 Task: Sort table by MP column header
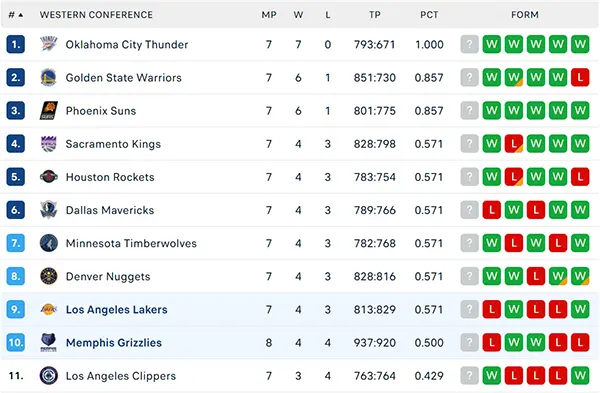coord(269,15)
